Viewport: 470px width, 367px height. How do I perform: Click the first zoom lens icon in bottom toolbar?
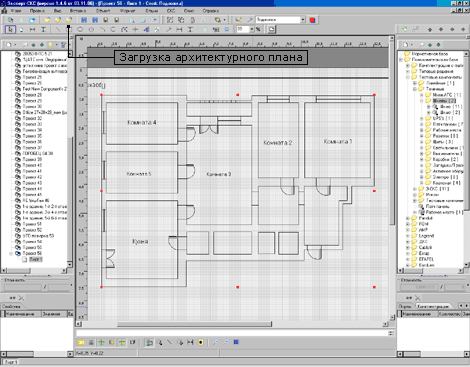pos(215,342)
